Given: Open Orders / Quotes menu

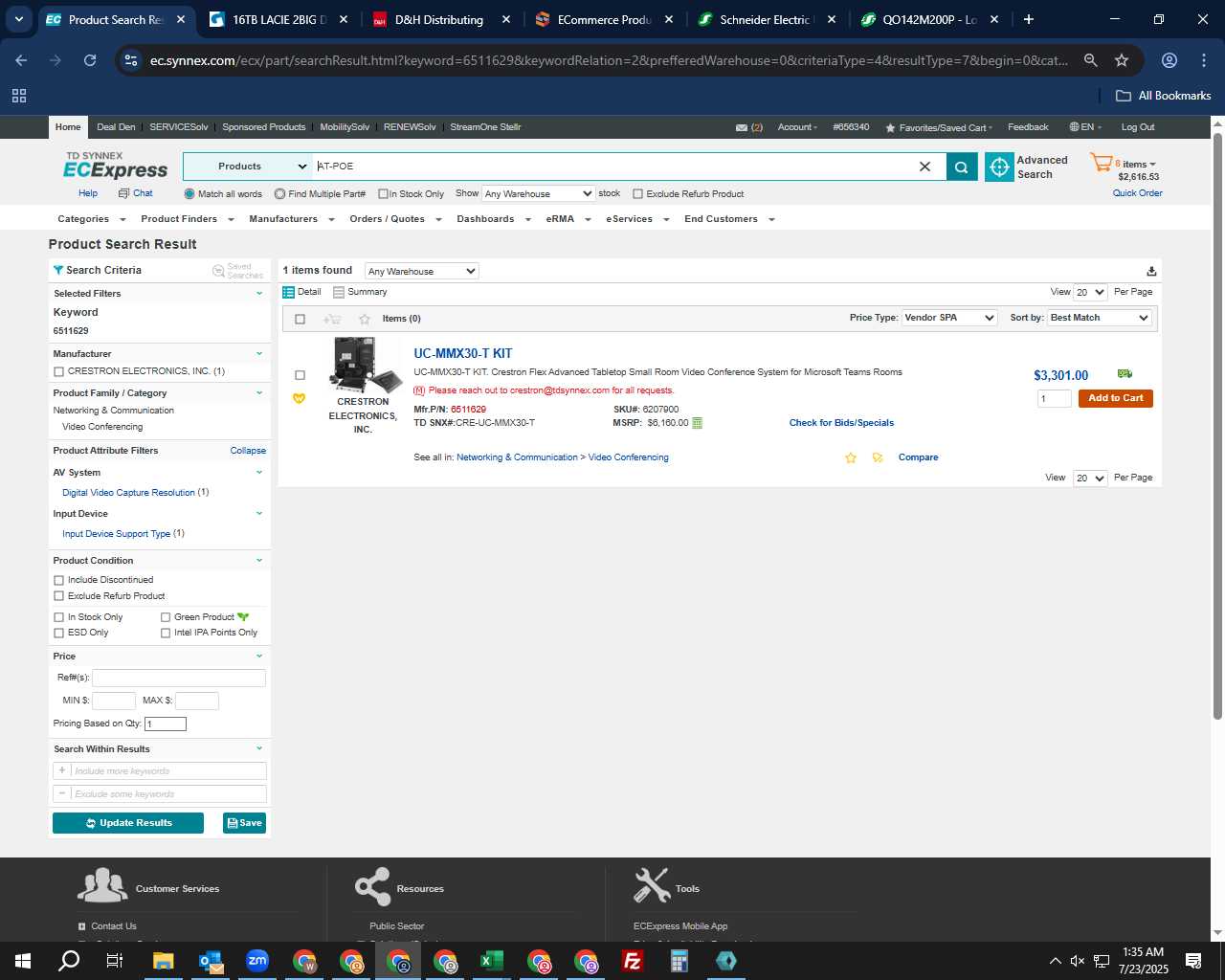Looking at the screenshot, I should point(395,219).
